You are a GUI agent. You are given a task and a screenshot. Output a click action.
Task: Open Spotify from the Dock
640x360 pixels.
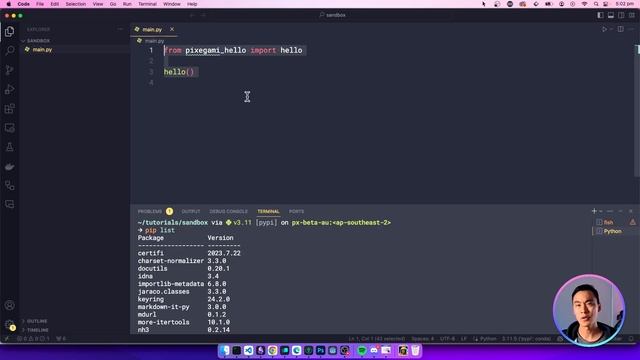[x=362, y=350]
